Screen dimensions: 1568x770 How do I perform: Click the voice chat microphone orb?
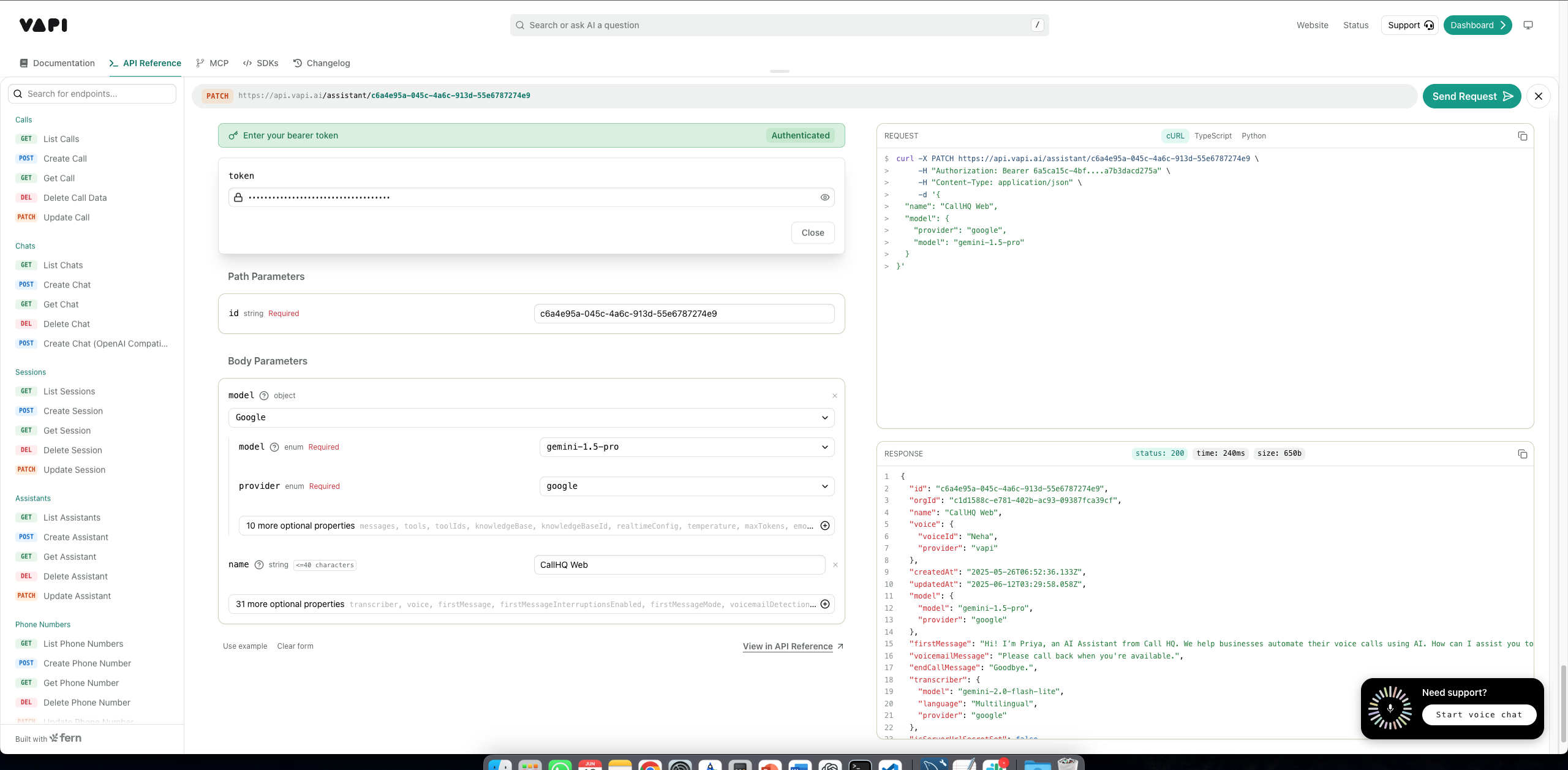(1390, 708)
